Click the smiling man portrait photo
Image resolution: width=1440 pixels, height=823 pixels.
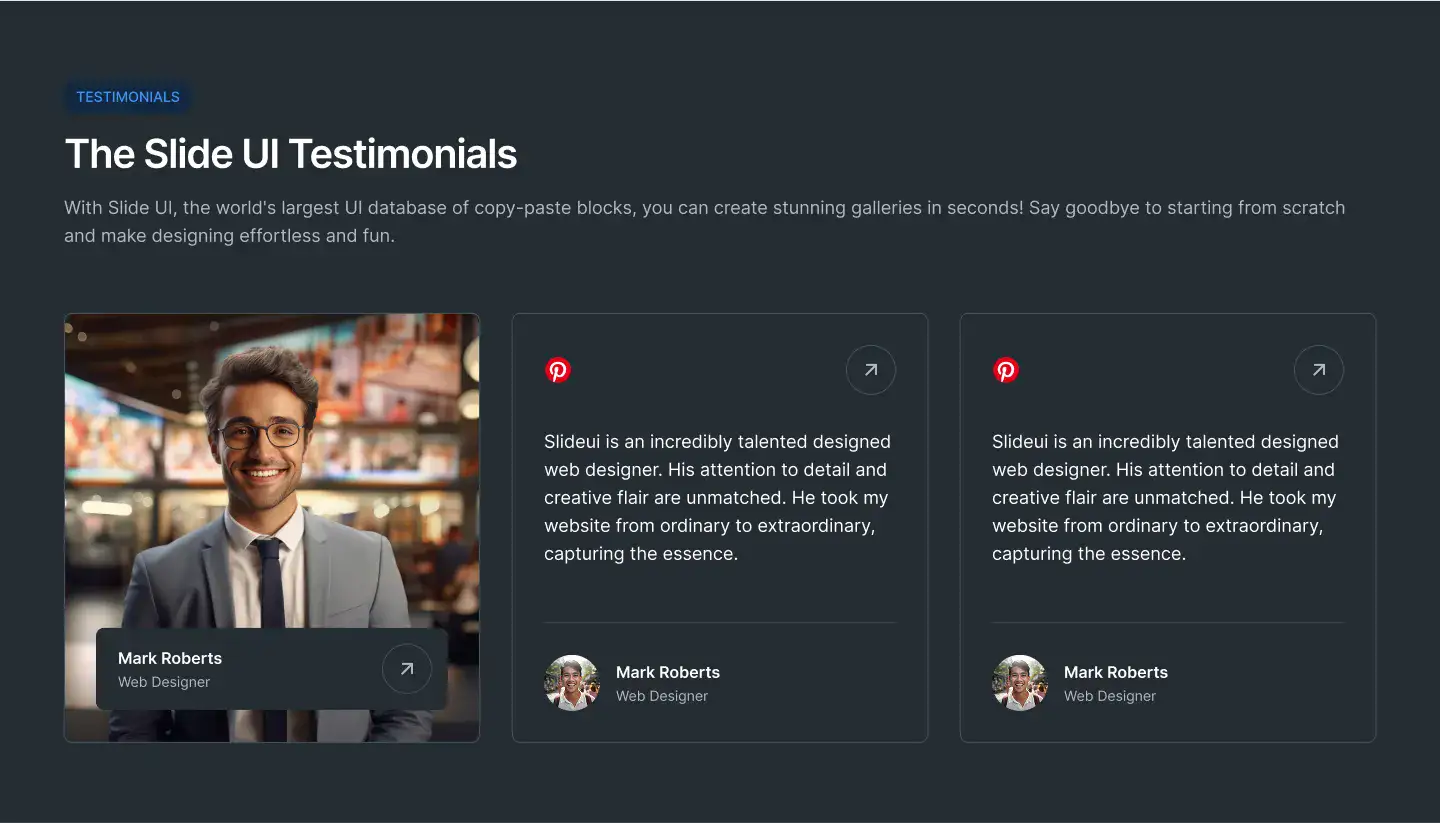click(272, 528)
